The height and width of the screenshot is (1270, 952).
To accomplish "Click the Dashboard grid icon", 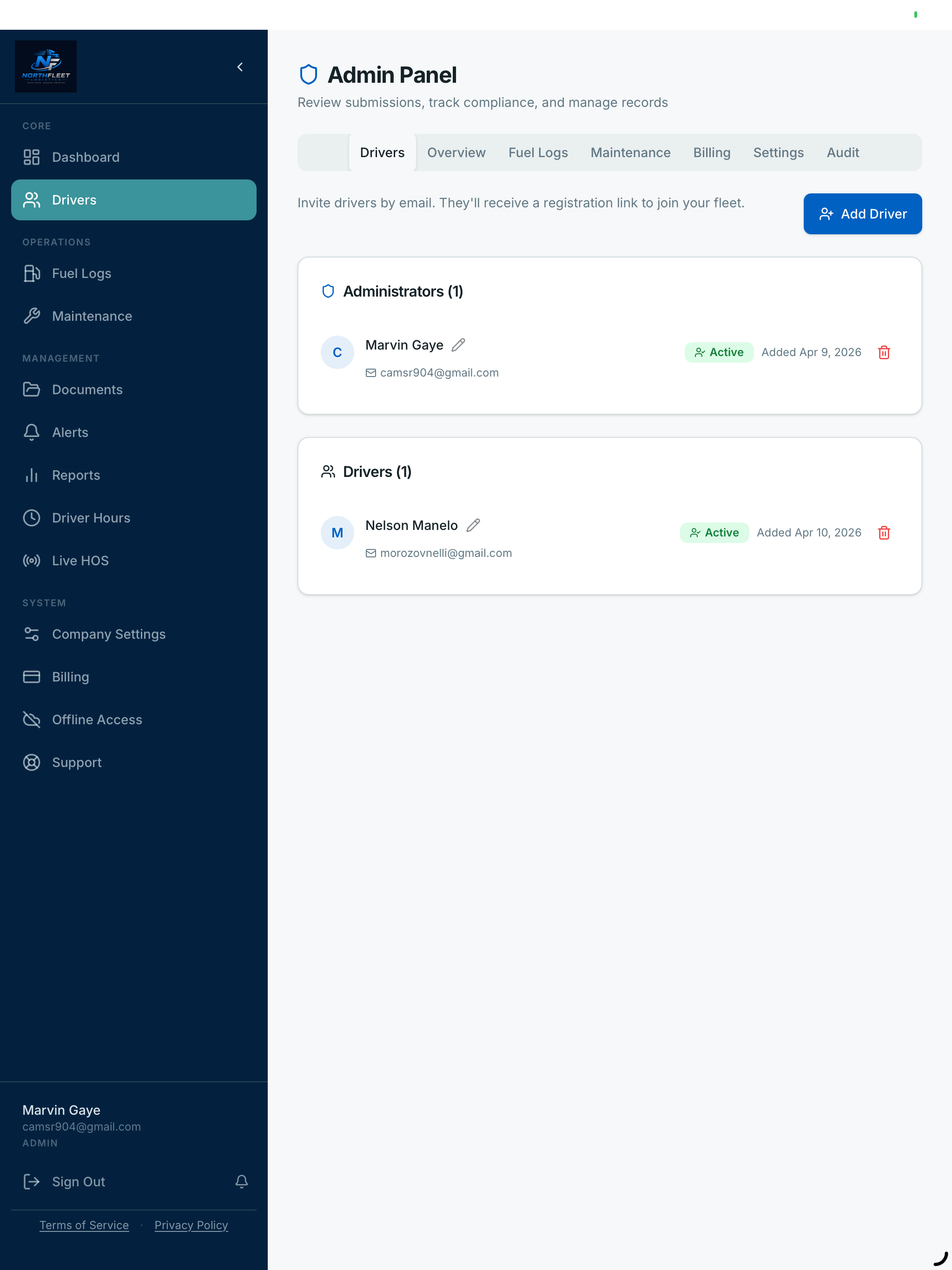I will point(32,157).
